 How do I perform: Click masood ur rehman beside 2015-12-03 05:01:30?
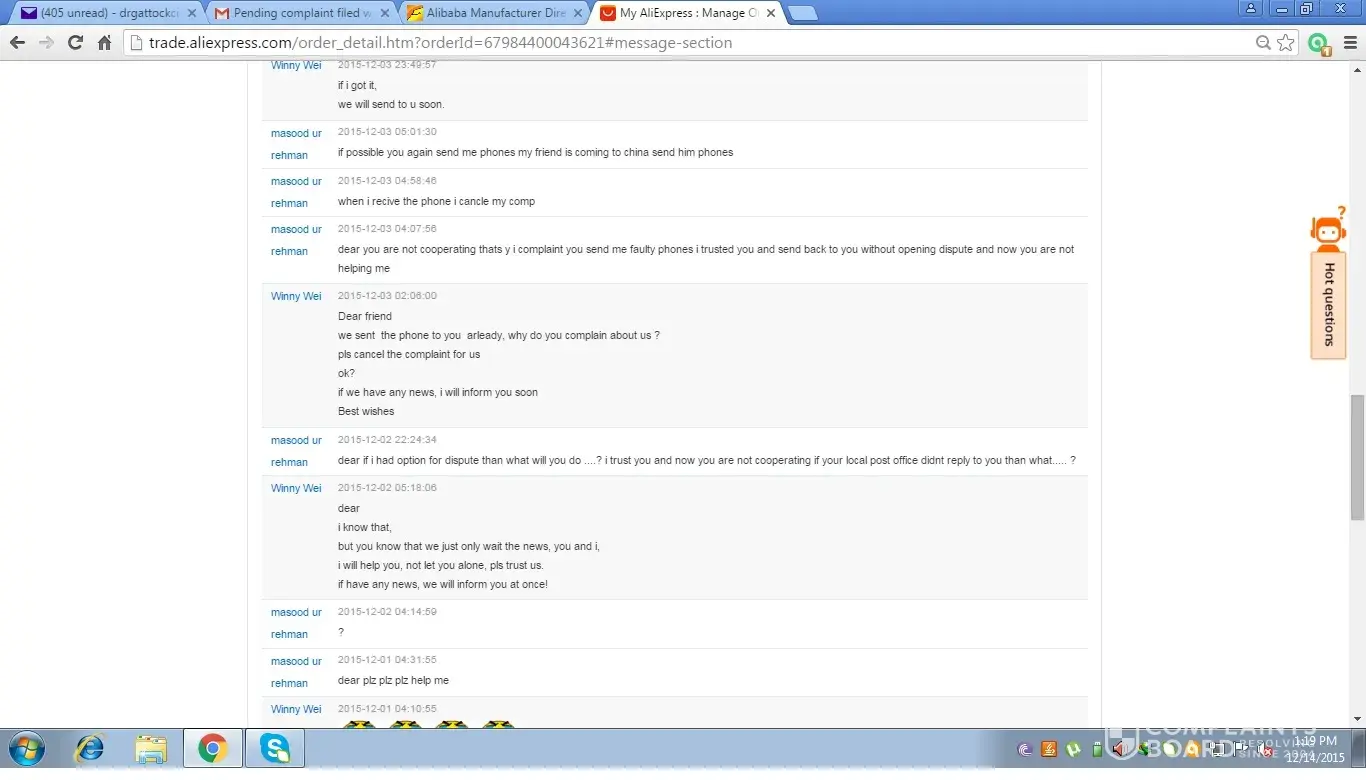(x=296, y=144)
